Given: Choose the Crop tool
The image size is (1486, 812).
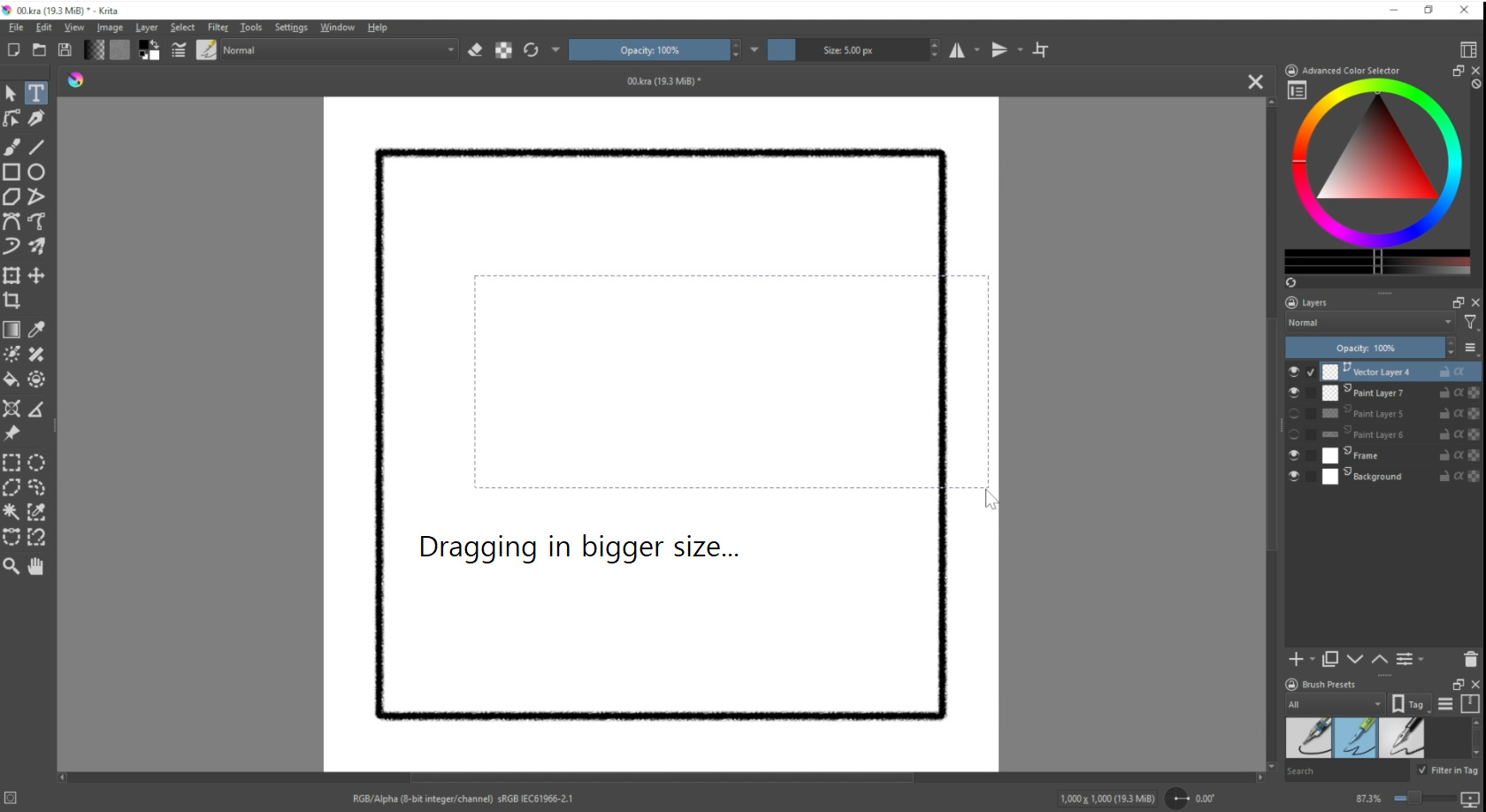Looking at the screenshot, I should point(11,301).
